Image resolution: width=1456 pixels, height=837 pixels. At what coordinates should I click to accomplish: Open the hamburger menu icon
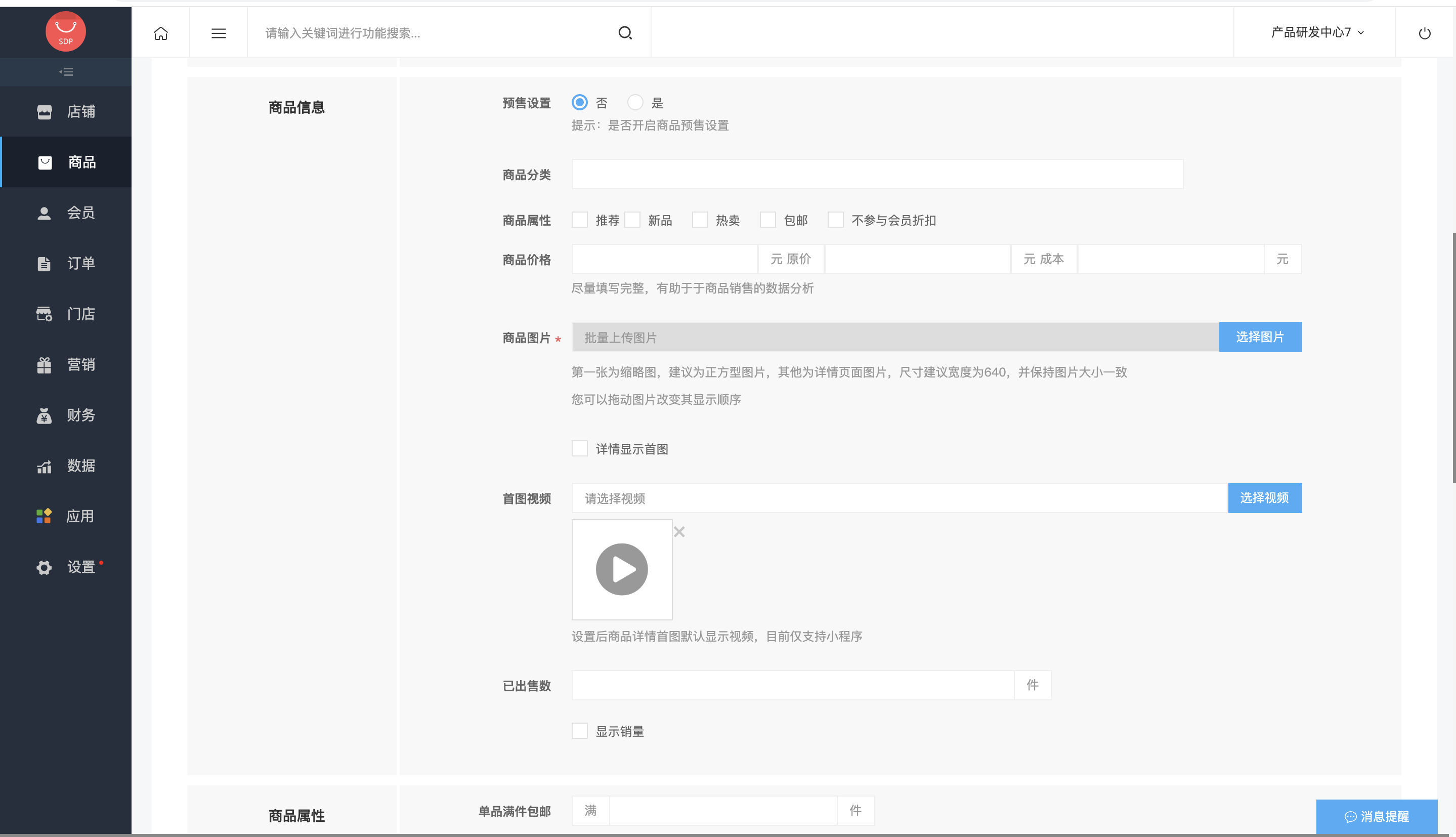[x=219, y=33]
